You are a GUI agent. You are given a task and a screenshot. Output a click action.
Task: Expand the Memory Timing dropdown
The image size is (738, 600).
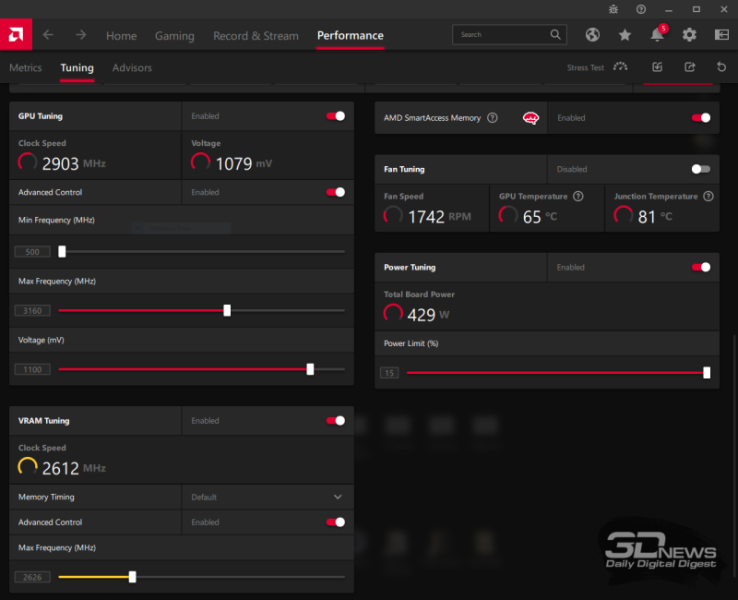pyautogui.click(x=337, y=497)
